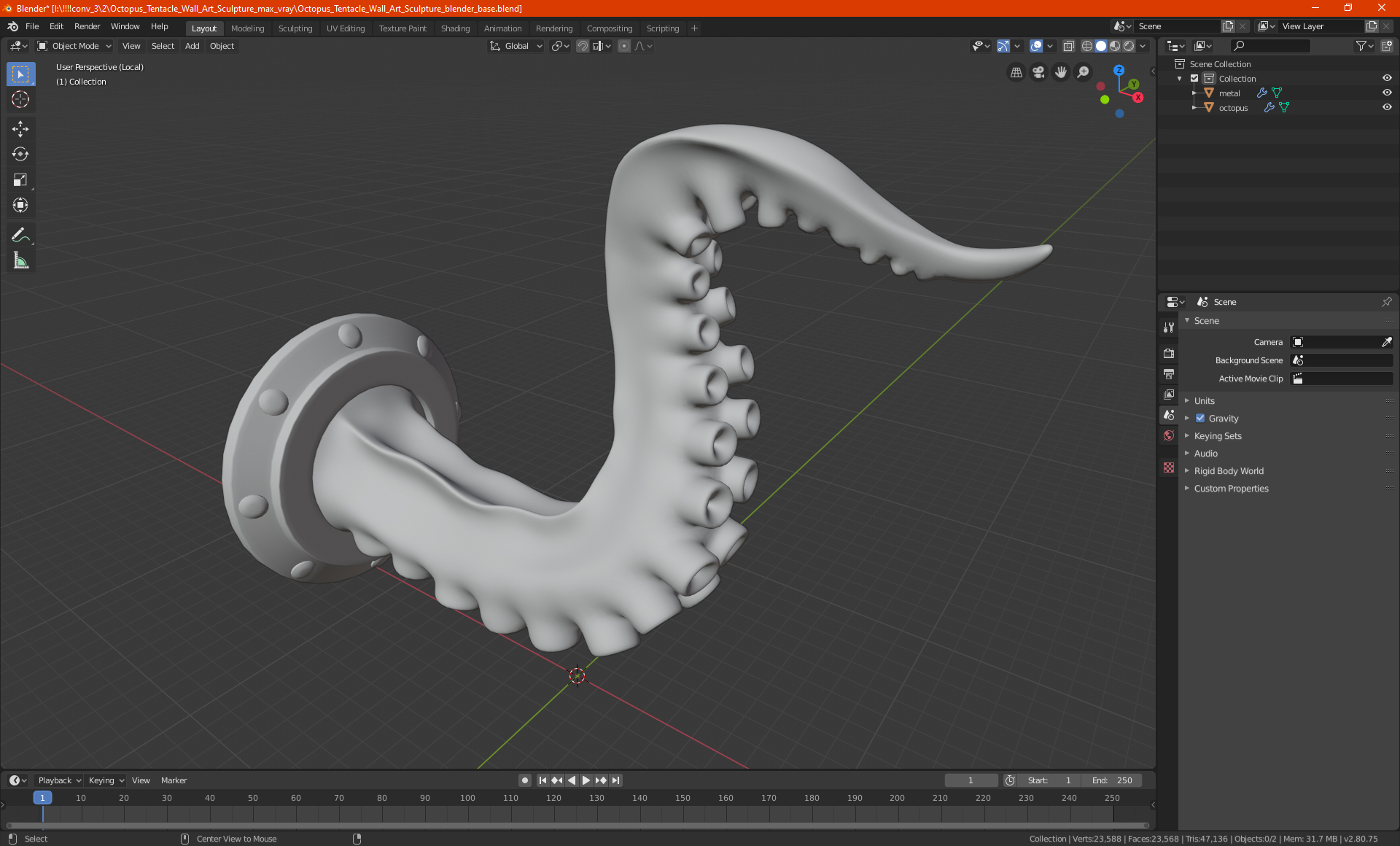Click the outliner search field
Viewport: 1400px width, 846px height.
(x=1269, y=46)
